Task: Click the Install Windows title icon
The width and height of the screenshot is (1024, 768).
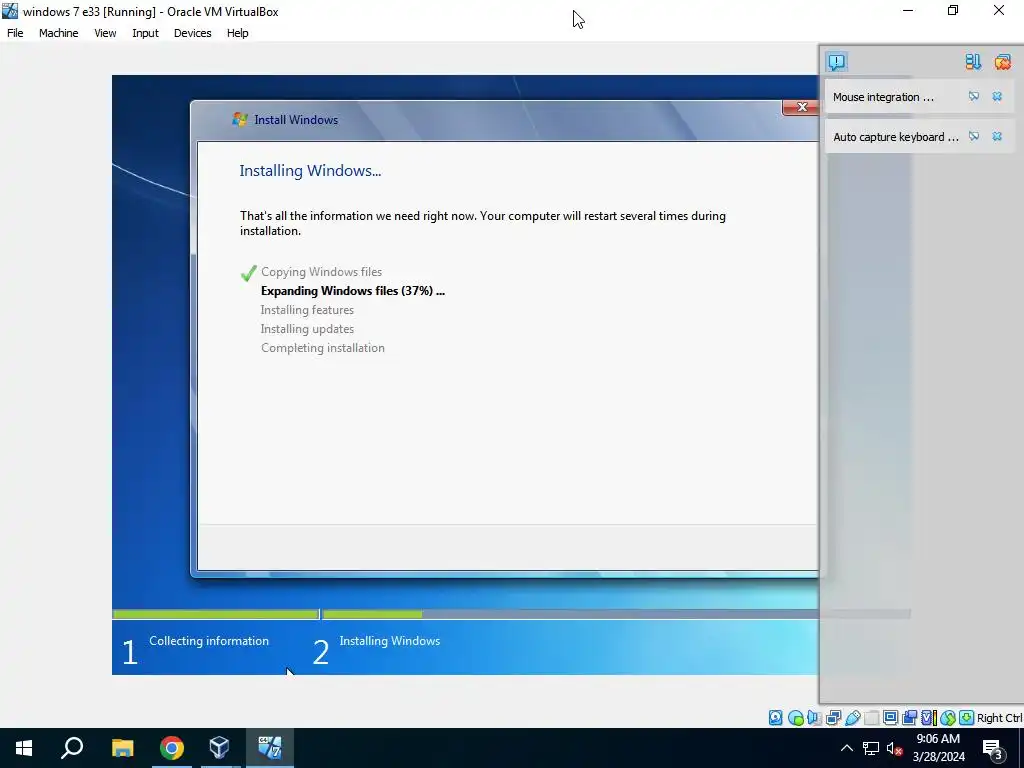Action: (240, 119)
